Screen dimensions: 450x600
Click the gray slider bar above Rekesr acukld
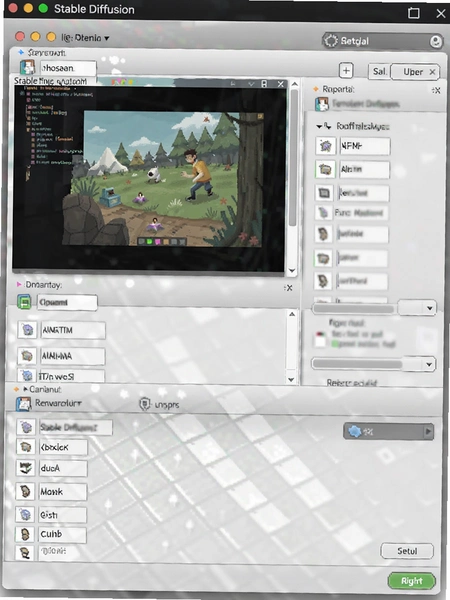click(357, 364)
